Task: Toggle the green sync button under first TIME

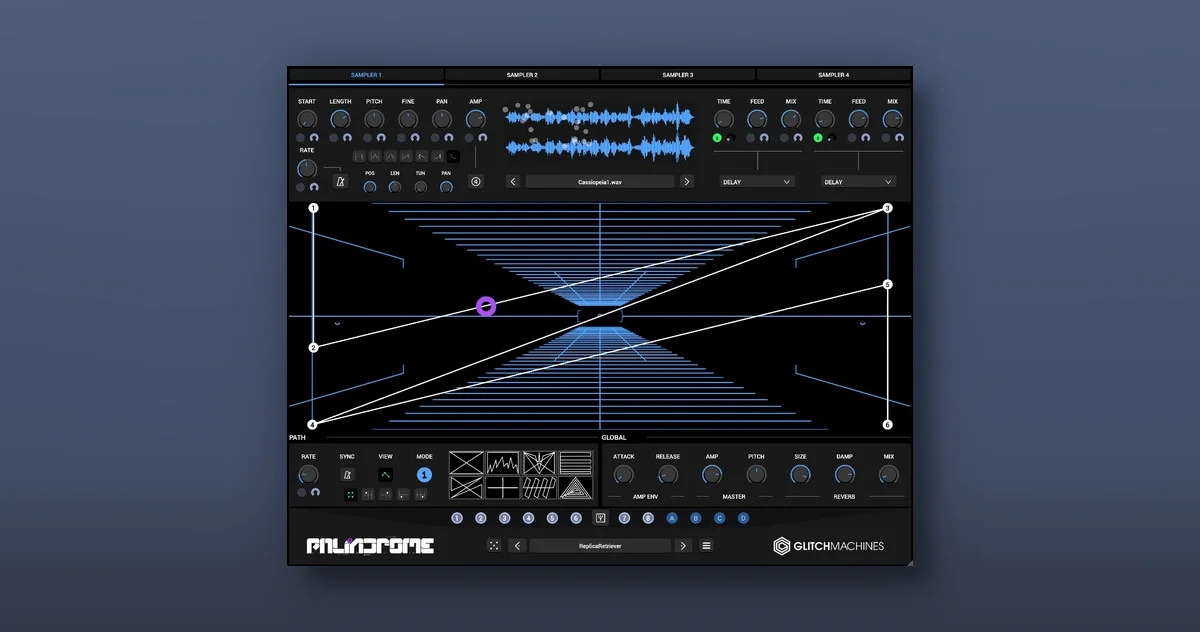Action: (x=717, y=138)
